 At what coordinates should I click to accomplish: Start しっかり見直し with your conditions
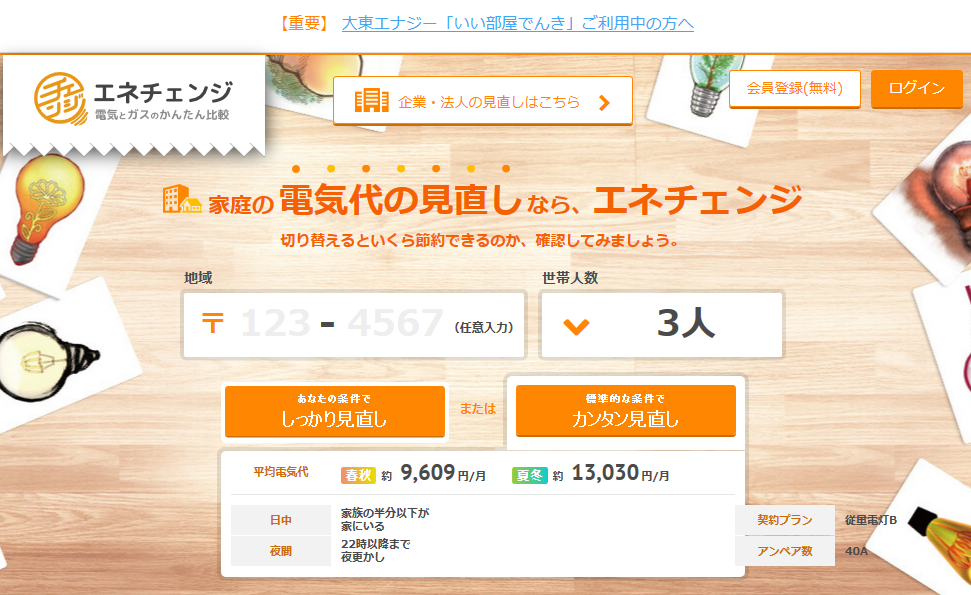pyautogui.click(x=335, y=411)
